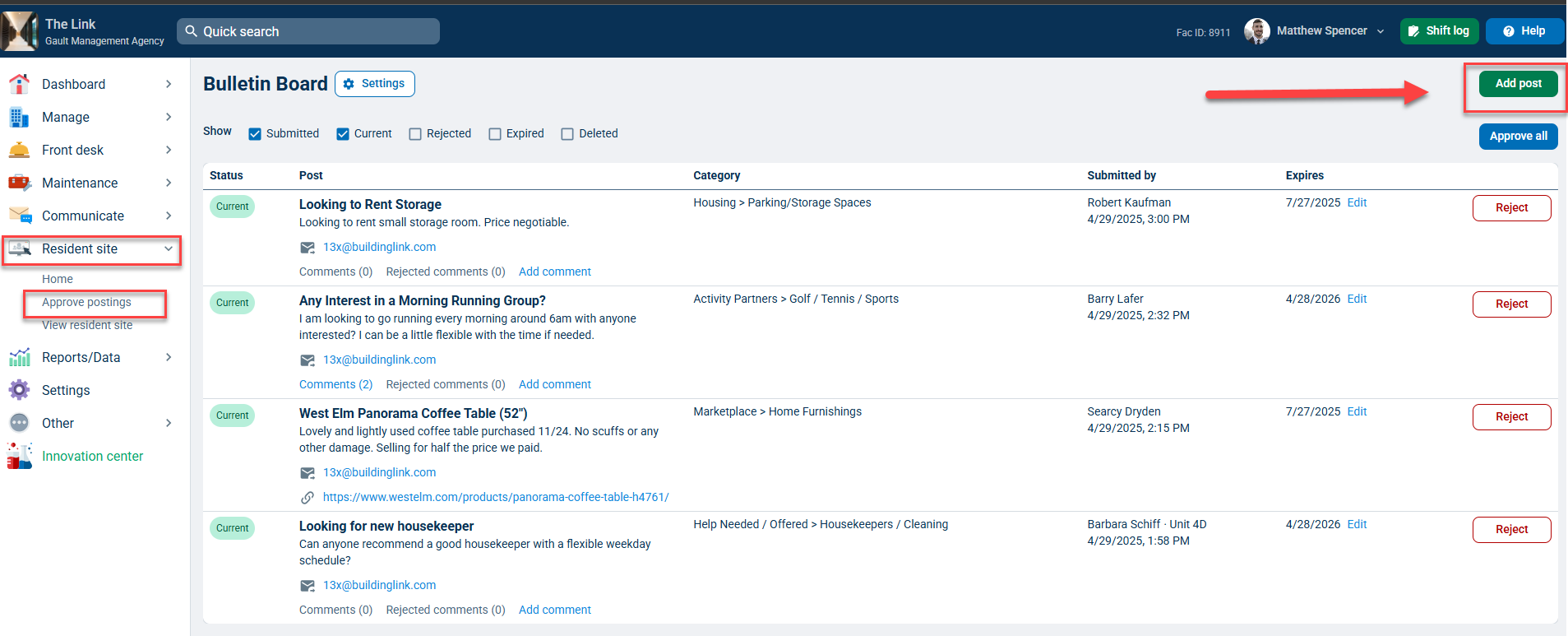1568x636 pixels.
Task: Open the Dashboard menu label
Action: click(73, 84)
